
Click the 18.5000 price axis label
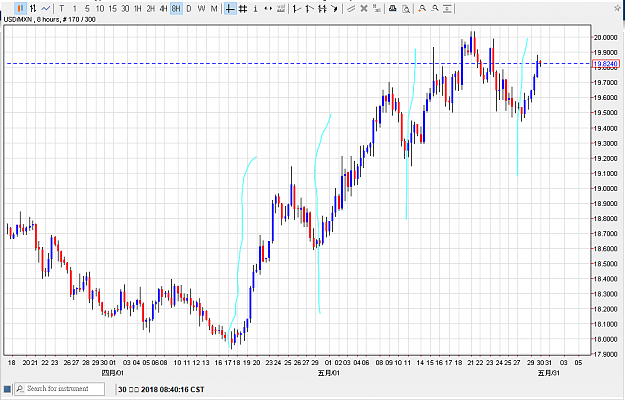coord(605,264)
